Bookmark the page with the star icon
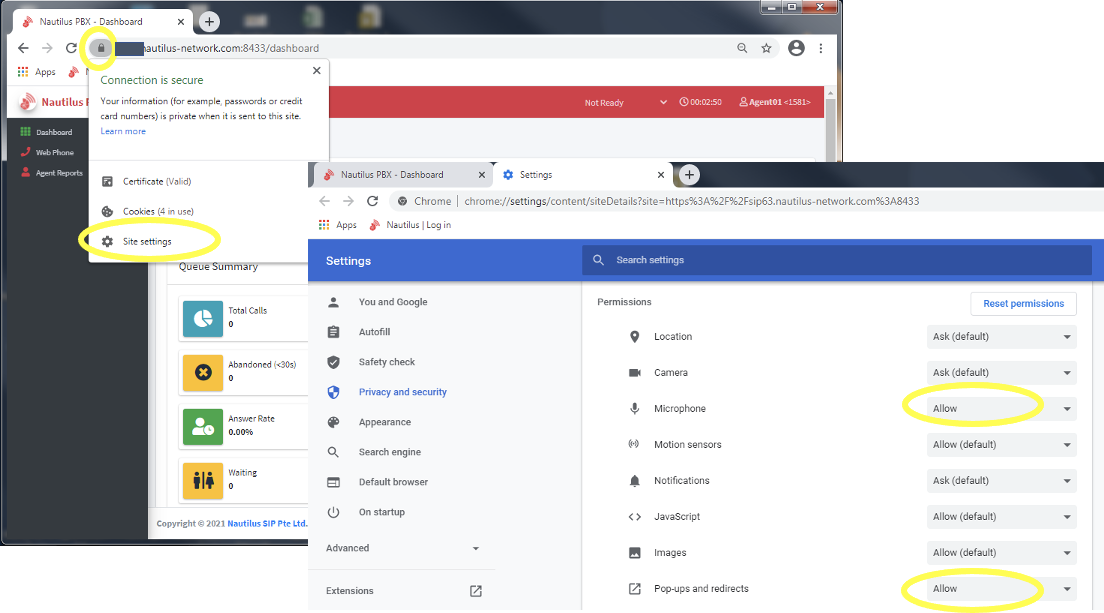This screenshot has height=613, width=1104. point(766,48)
